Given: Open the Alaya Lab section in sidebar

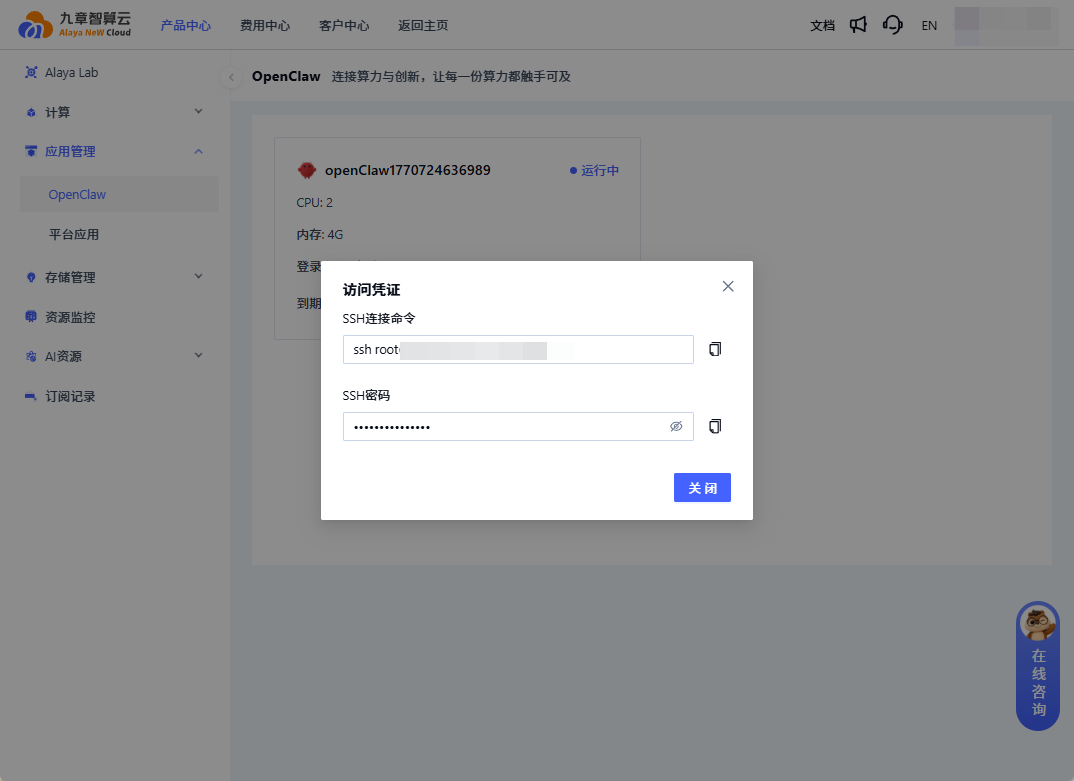Looking at the screenshot, I should coord(68,72).
